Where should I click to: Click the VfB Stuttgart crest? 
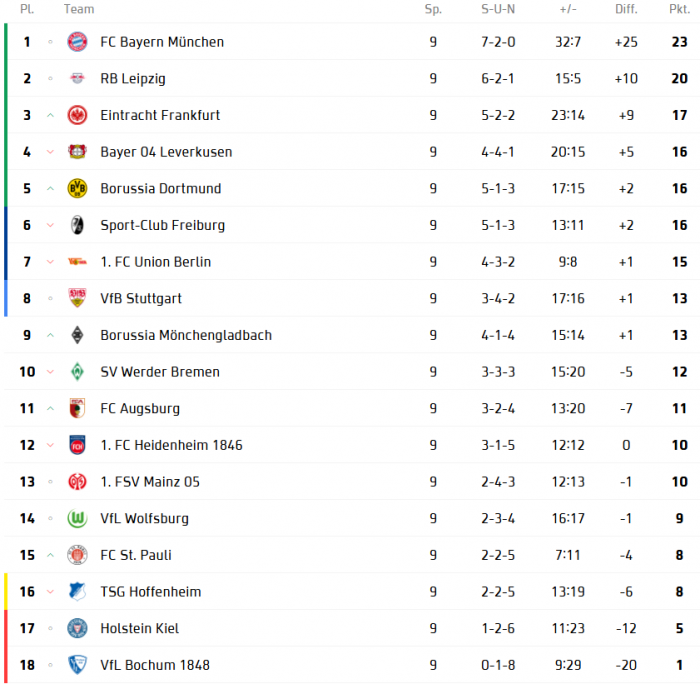pos(77,298)
